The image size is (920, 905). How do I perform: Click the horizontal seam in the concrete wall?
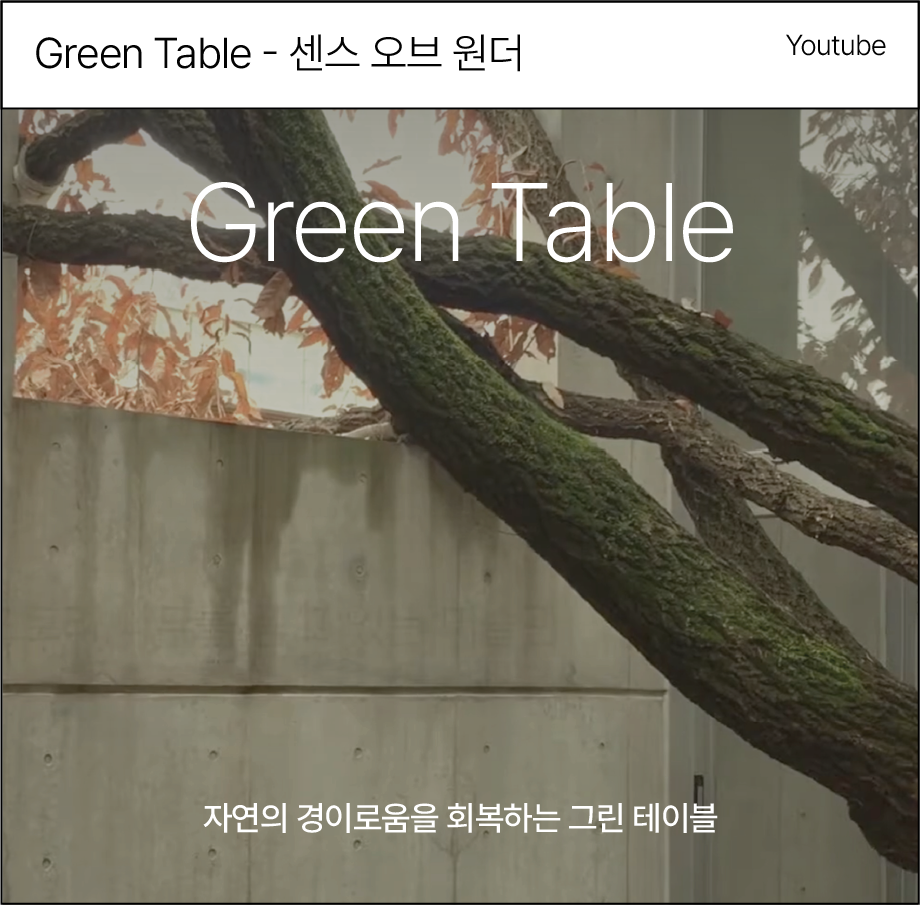[x=334, y=688]
